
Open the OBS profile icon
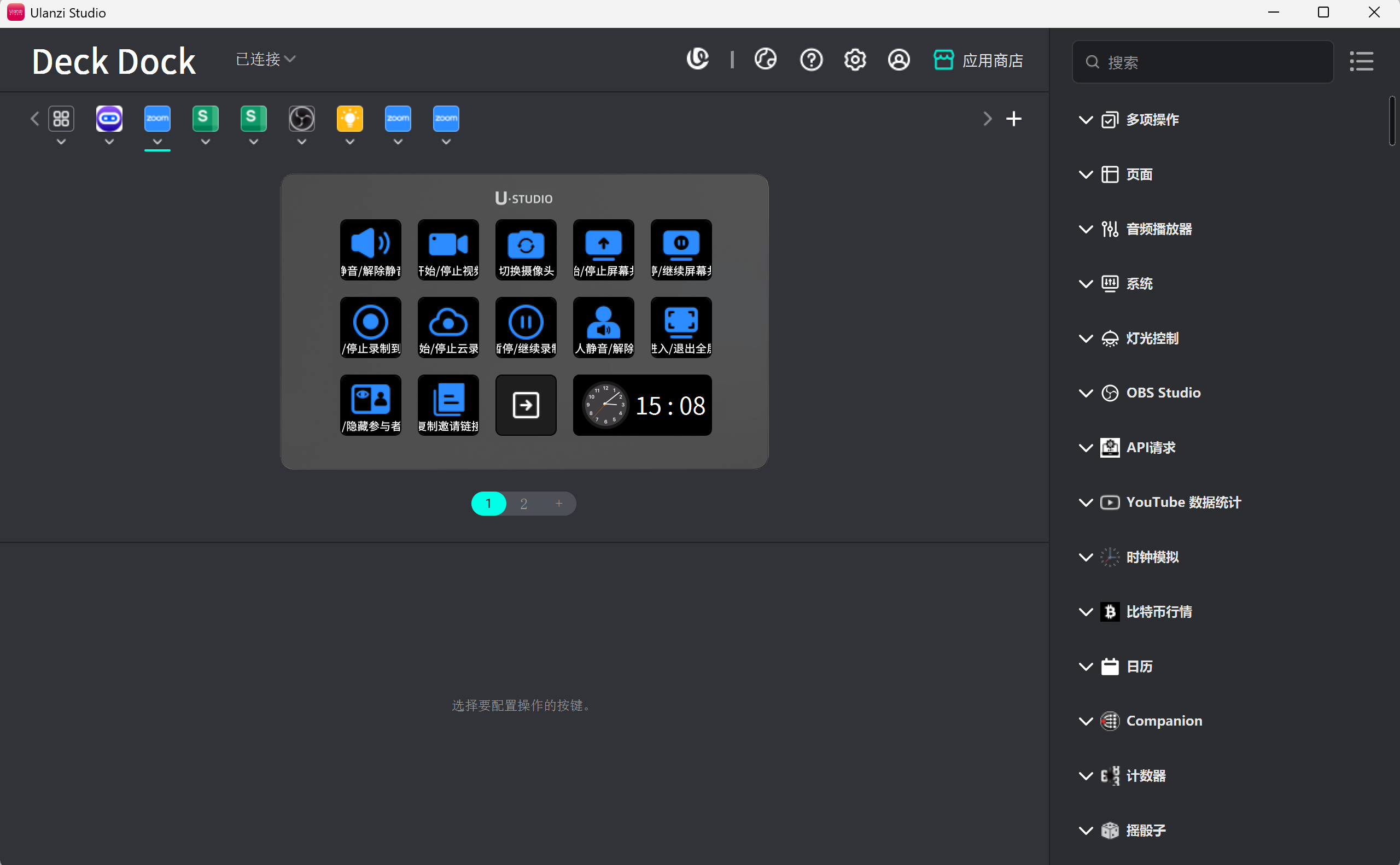(301, 119)
